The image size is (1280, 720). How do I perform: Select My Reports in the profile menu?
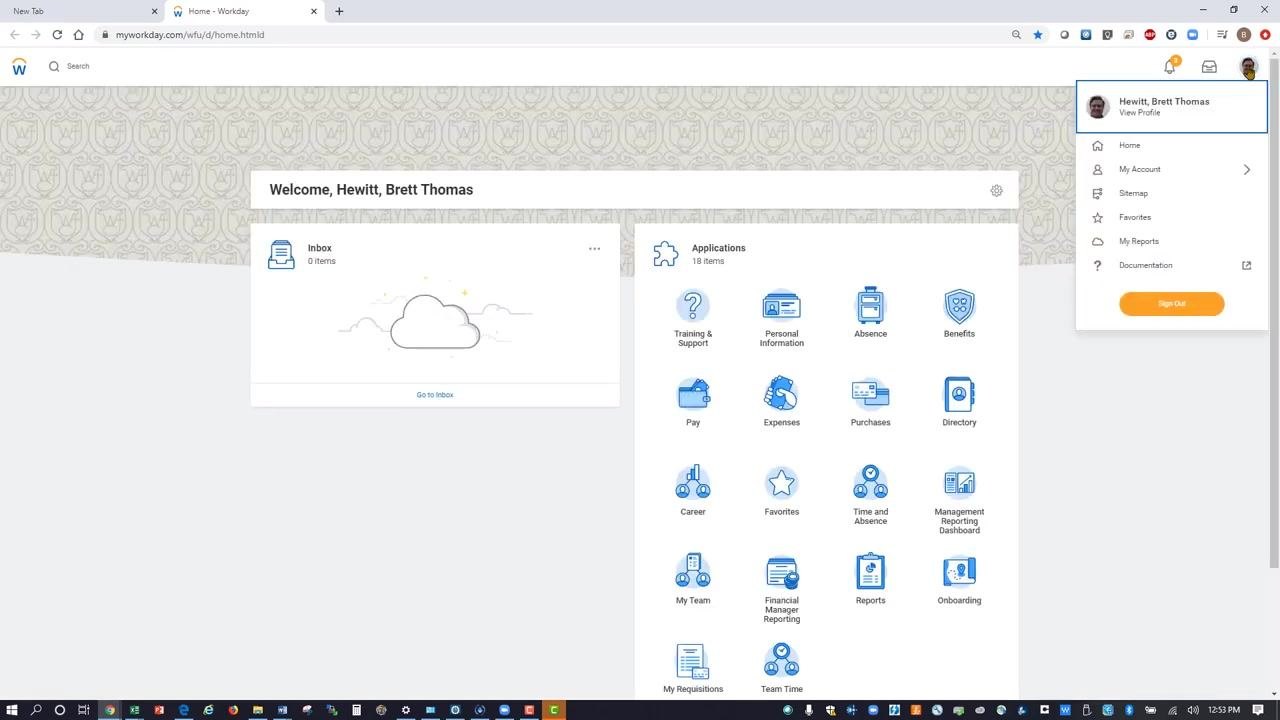tap(1171, 241)
